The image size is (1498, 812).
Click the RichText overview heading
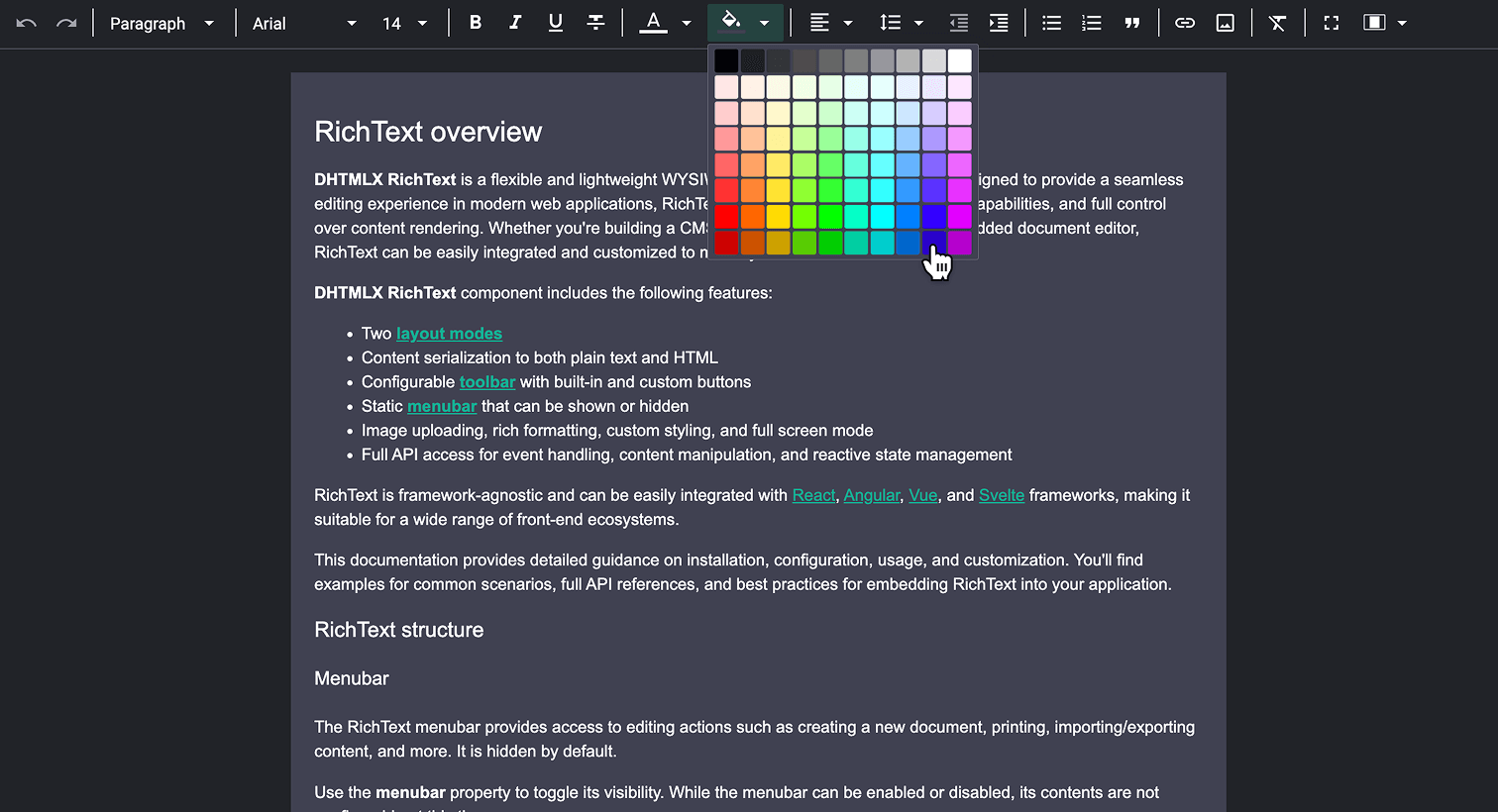click(428, 132)
